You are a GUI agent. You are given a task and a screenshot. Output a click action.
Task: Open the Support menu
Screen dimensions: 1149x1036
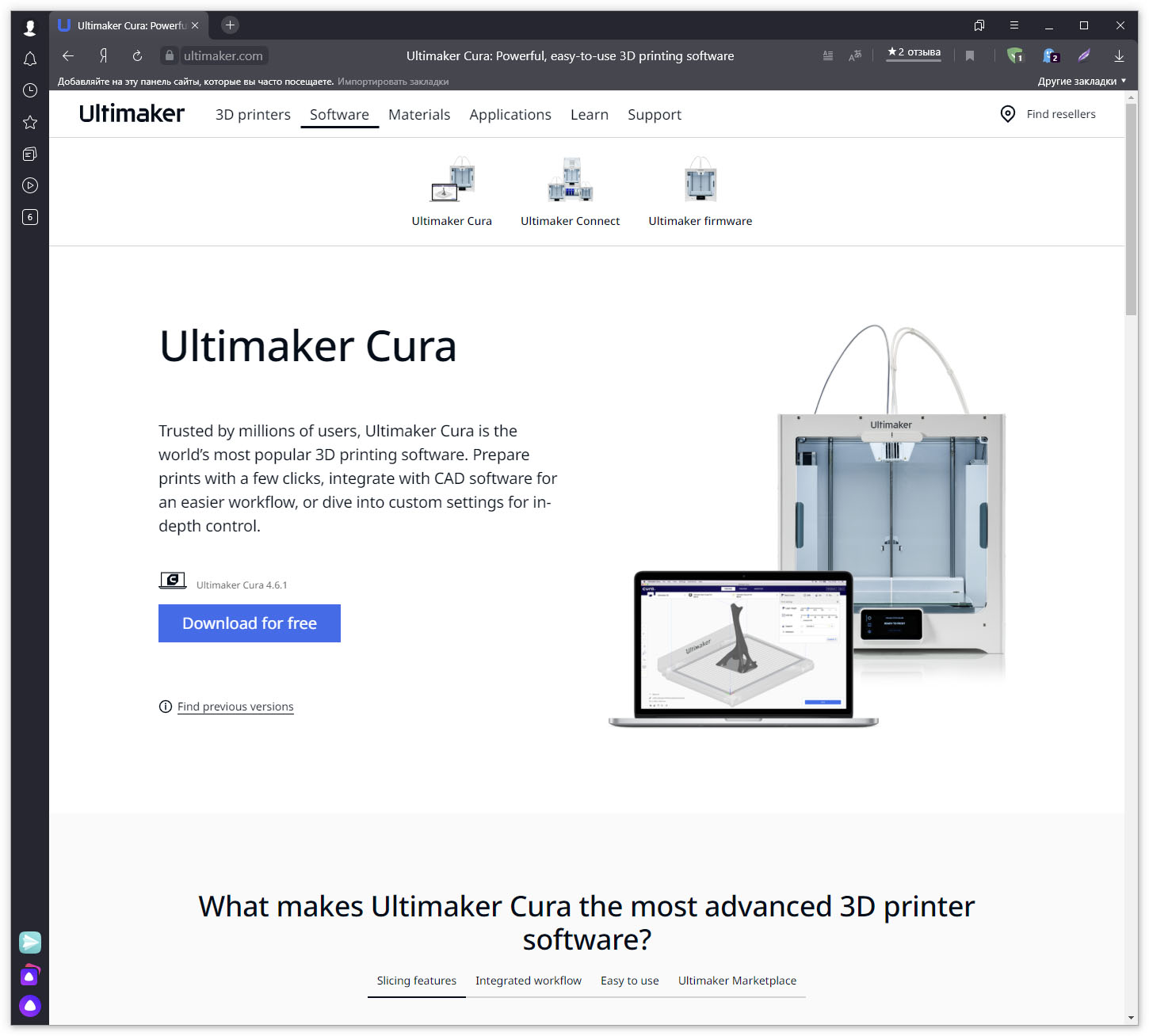[x=655, y=115]
